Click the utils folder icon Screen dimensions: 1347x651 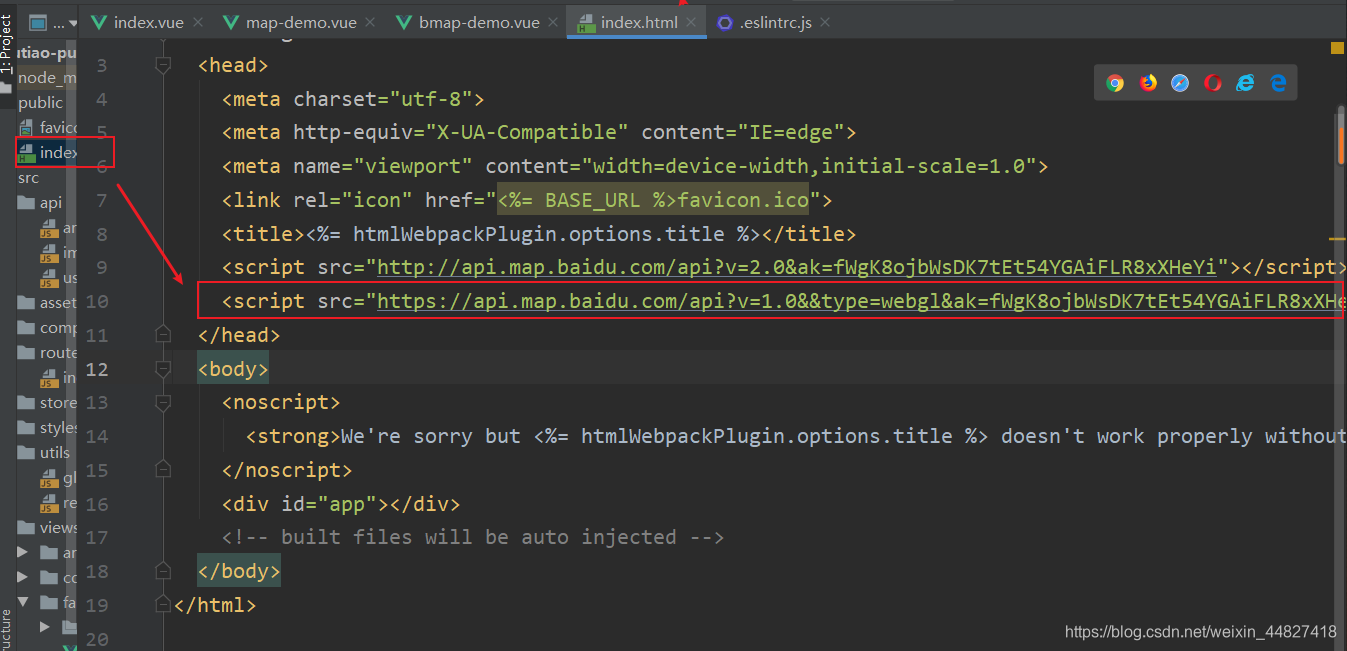coord(25,453)
